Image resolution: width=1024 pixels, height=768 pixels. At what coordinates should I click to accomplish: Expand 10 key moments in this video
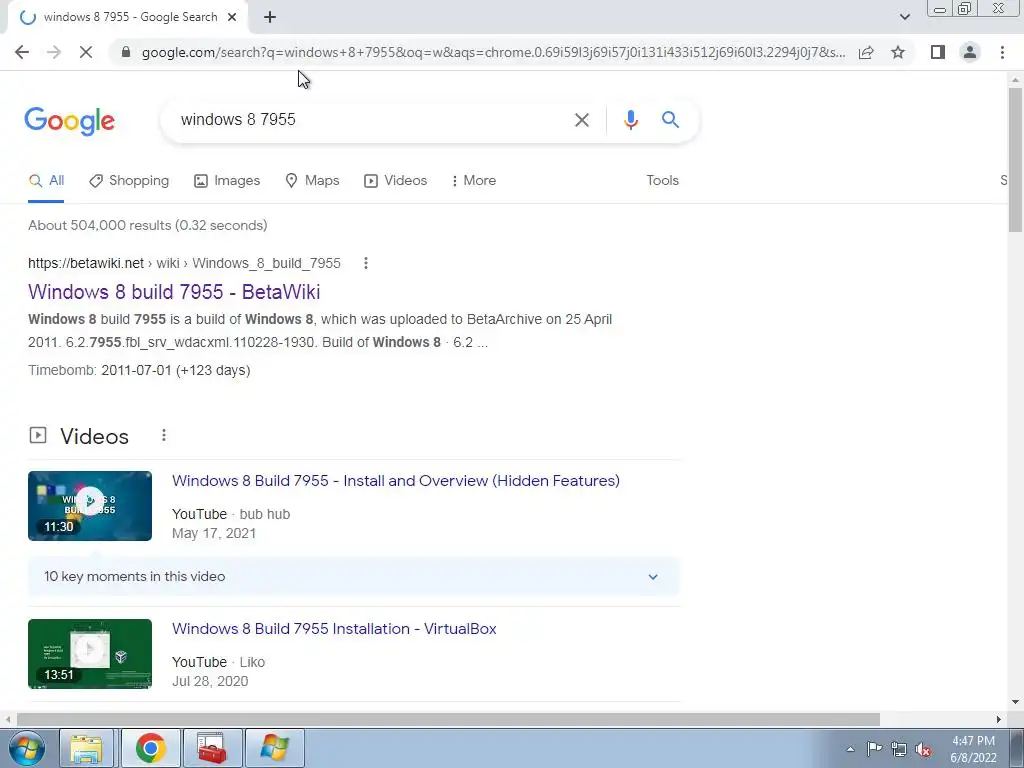[353, 577]
